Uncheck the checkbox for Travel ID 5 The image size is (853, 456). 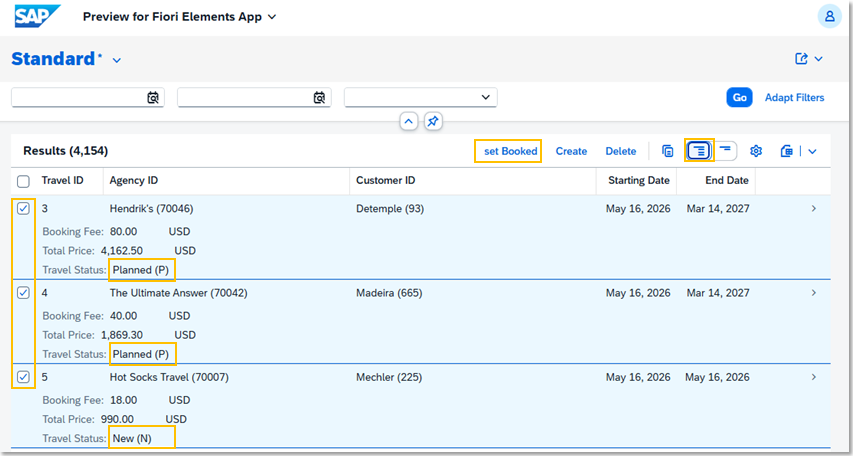coord(23,377)
